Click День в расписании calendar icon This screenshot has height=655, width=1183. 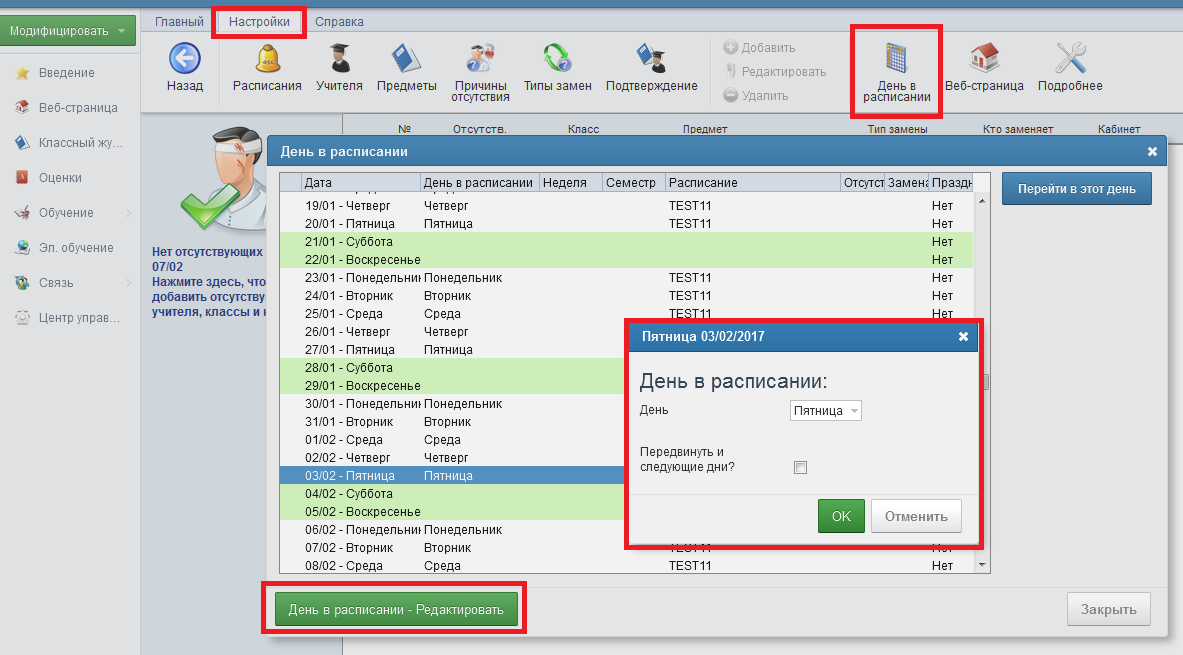point(896,59)
